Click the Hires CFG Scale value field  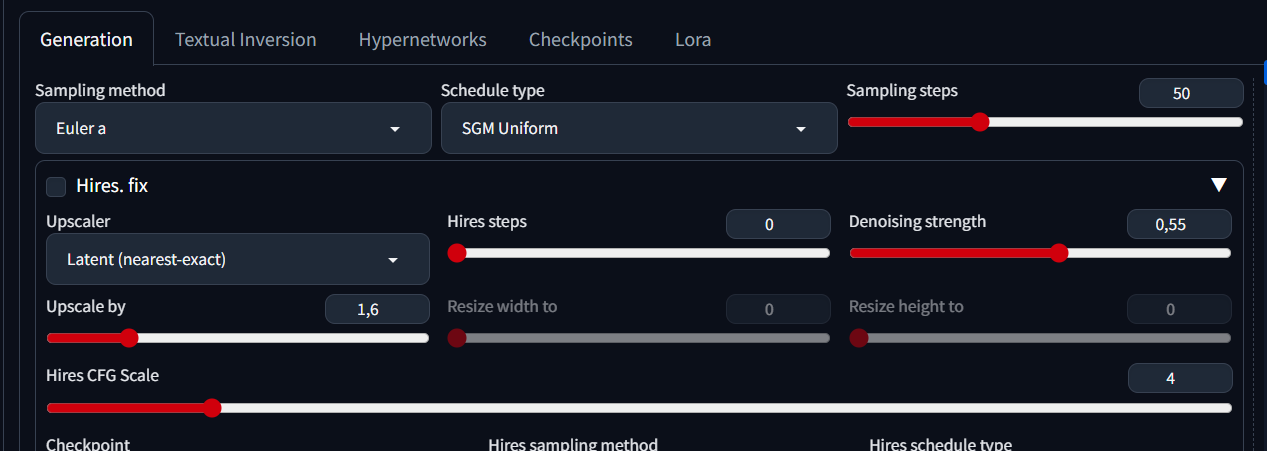(x=1179, y=379)
